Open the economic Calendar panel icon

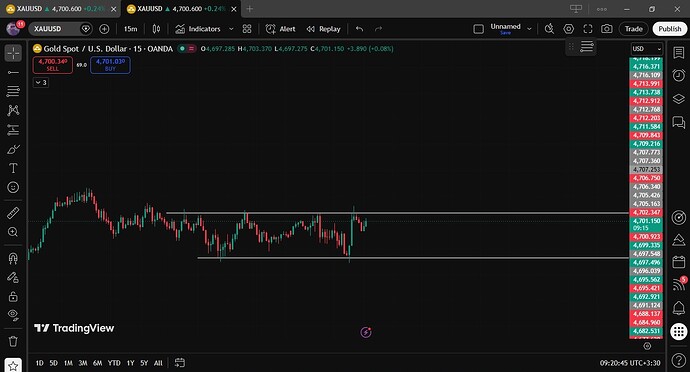click(x=679, y=262)
